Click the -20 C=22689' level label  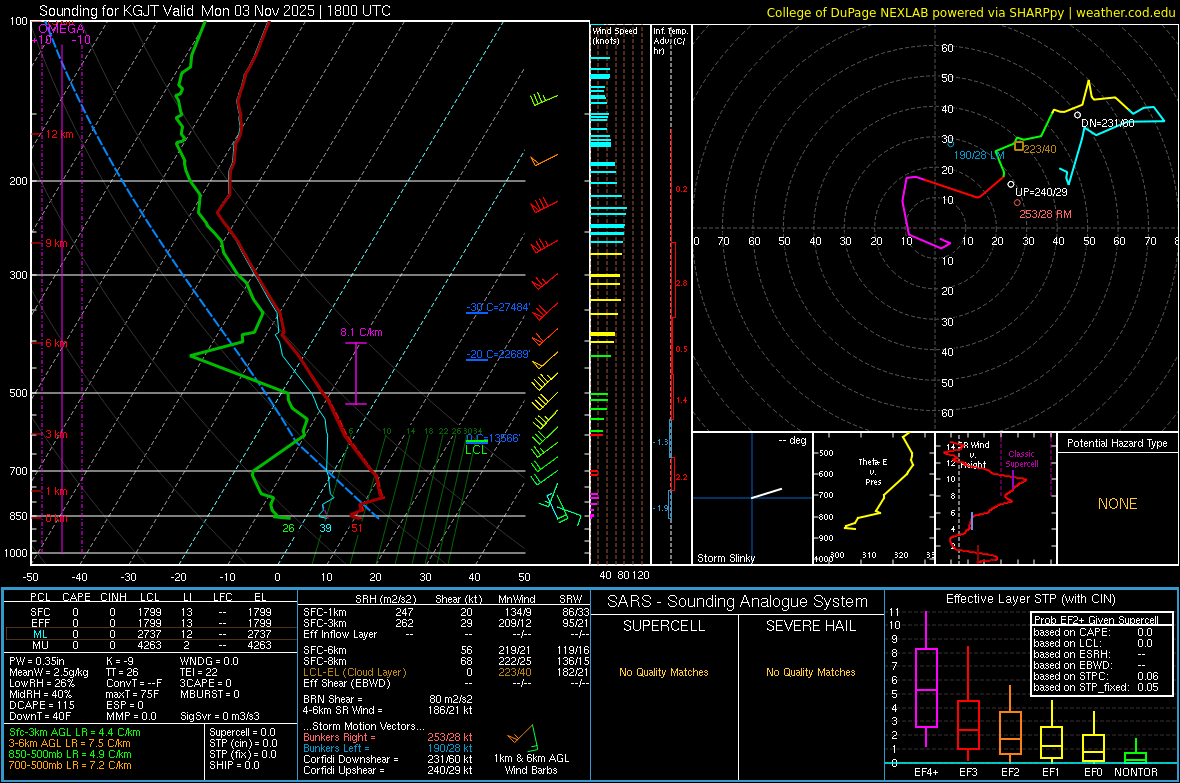498,354
